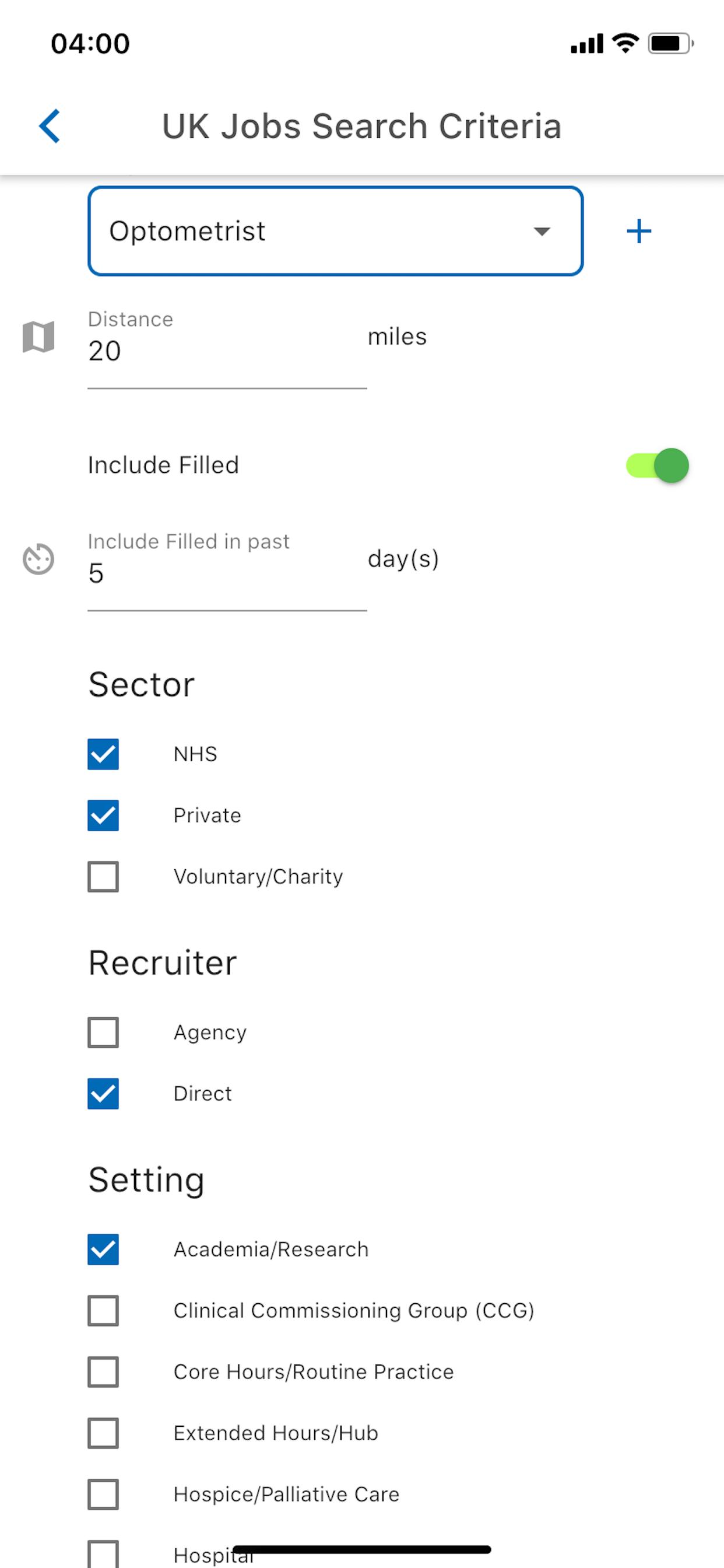This screenshot has height=1568, width=724.
Task: Tap the map icon beside Distance
Action: pos(38,337)
